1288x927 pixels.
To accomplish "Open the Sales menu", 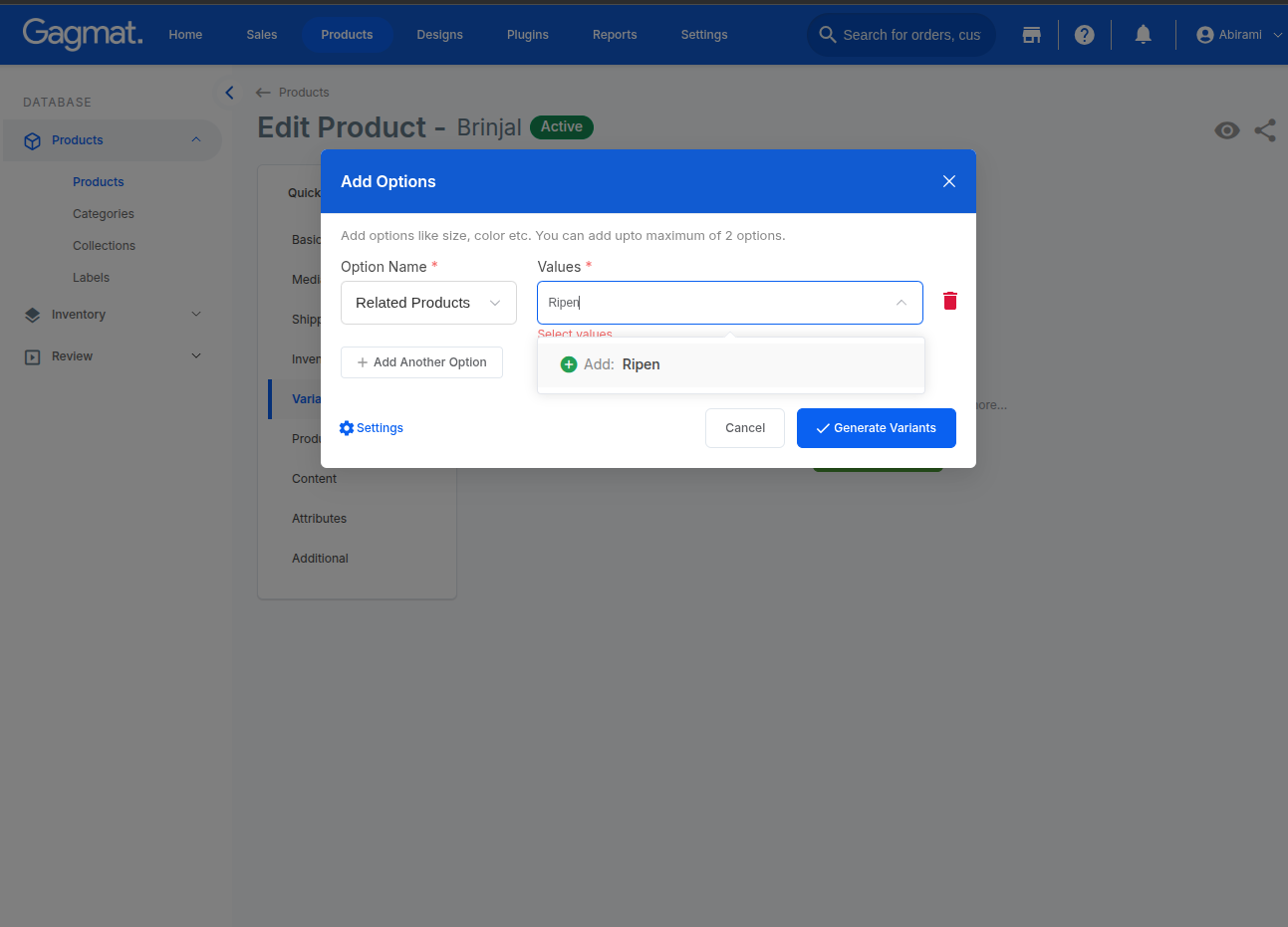I will click(262, 35).
